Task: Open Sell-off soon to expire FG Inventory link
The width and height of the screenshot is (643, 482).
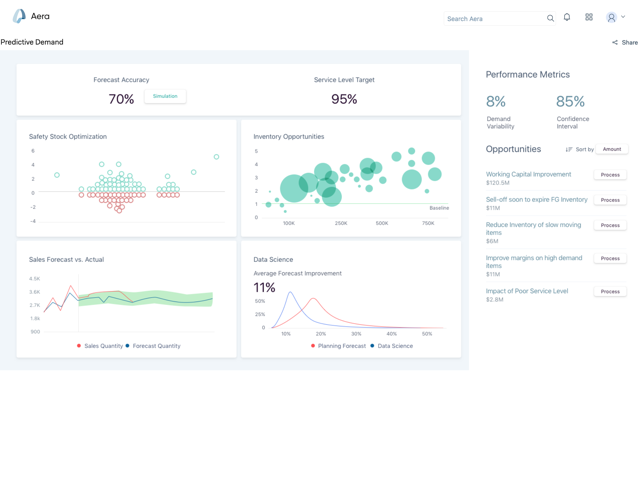Action: coord(536,199)
